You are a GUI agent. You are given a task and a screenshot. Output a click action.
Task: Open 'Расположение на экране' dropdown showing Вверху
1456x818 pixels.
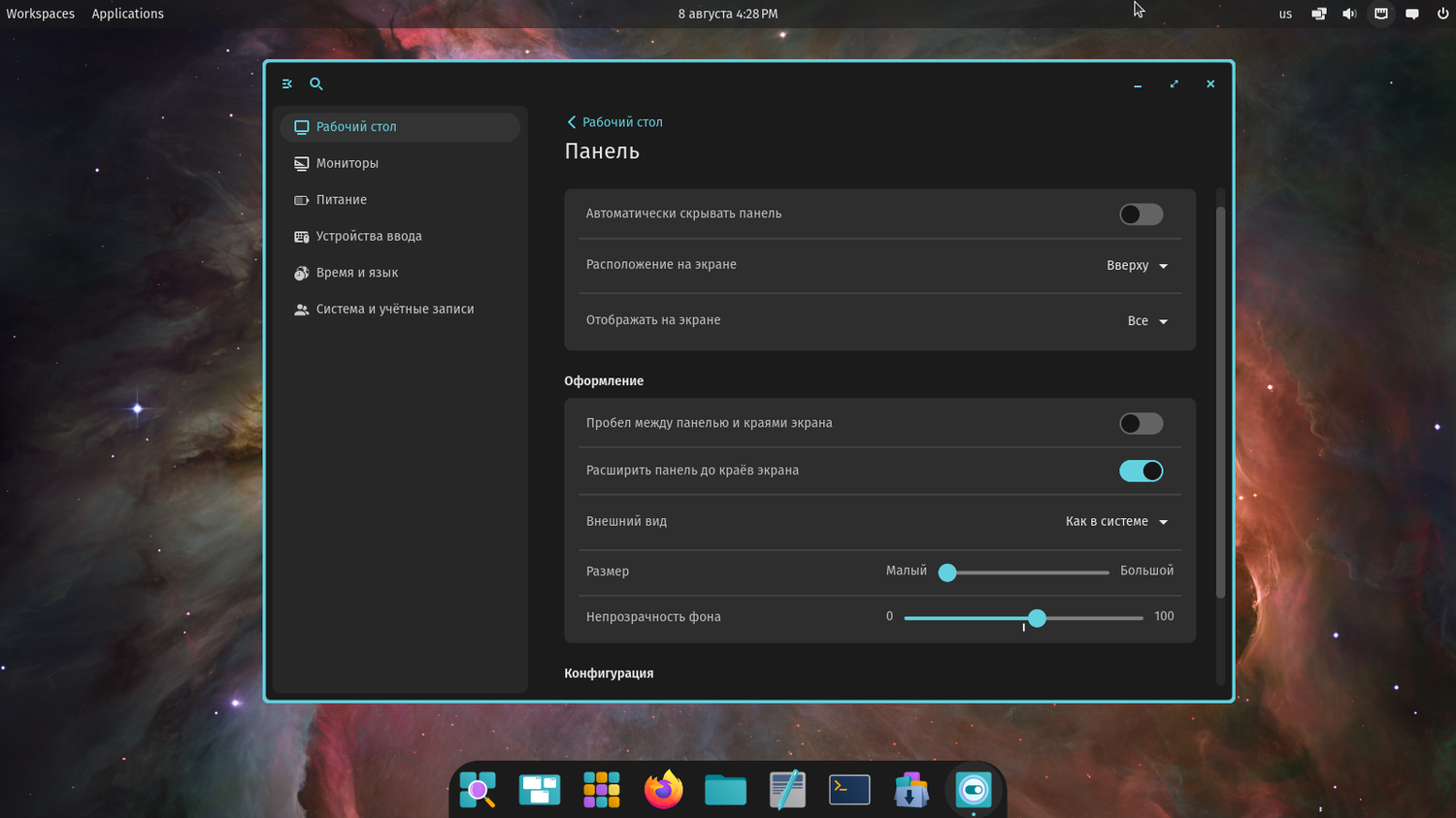pyautogui.click(x=1137, y=266)
